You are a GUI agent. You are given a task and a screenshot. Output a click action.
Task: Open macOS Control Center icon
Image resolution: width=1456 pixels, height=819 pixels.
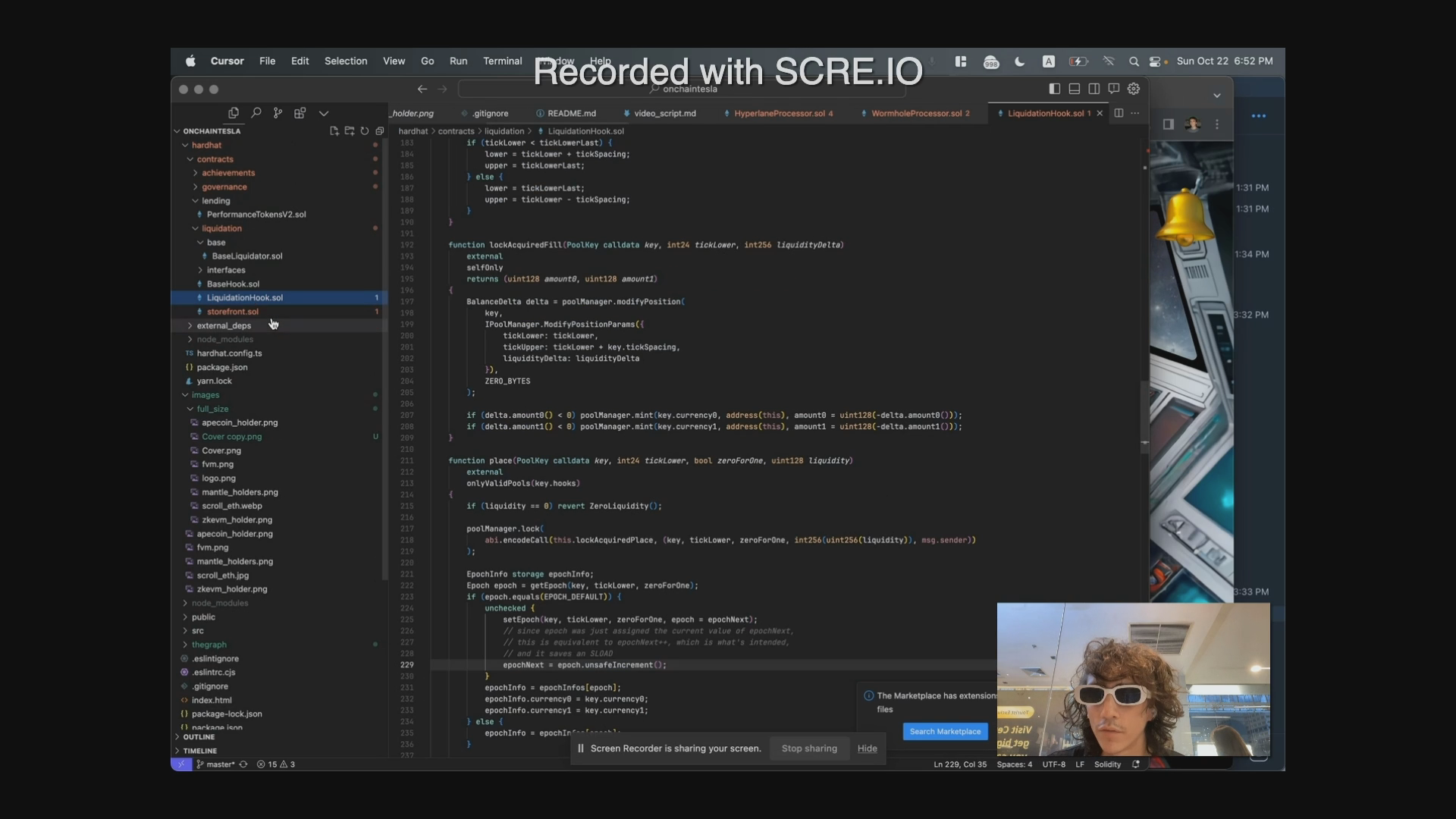[x=1154, y=61]
